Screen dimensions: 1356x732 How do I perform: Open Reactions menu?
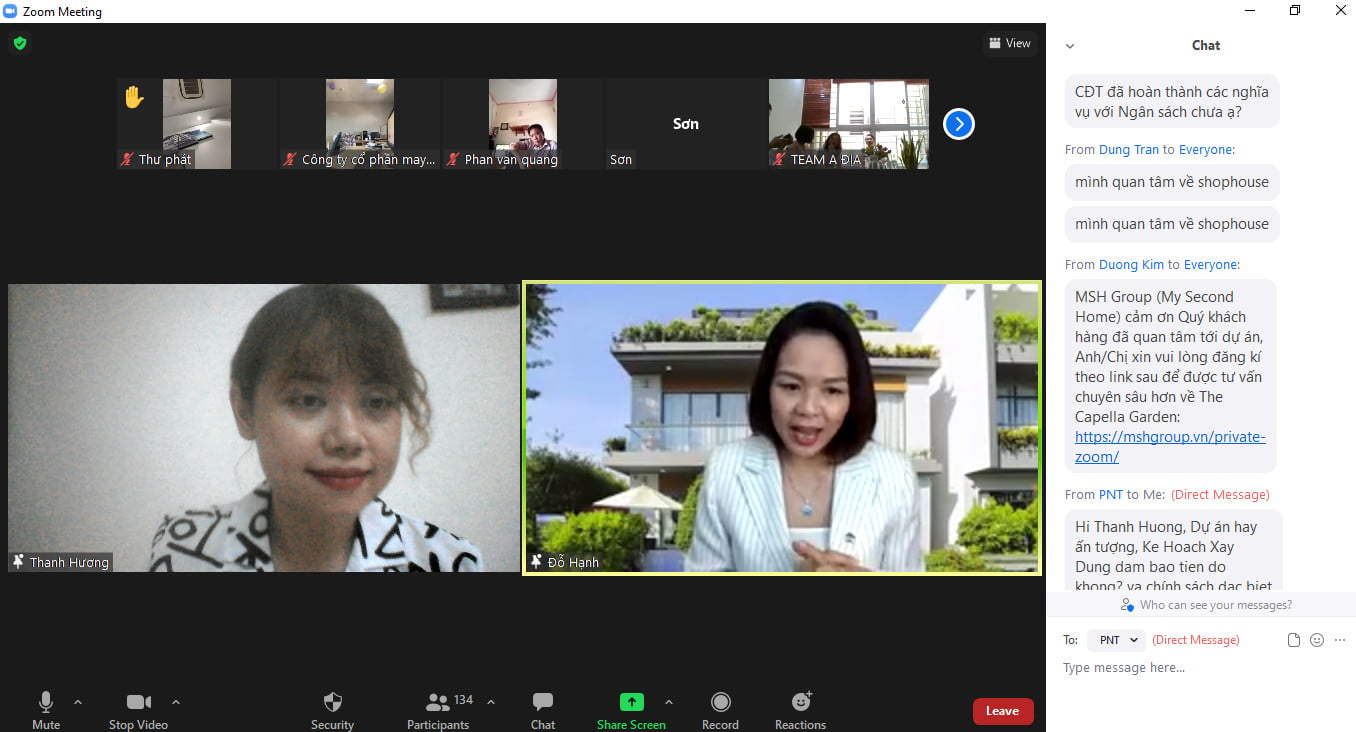[801, 710]
